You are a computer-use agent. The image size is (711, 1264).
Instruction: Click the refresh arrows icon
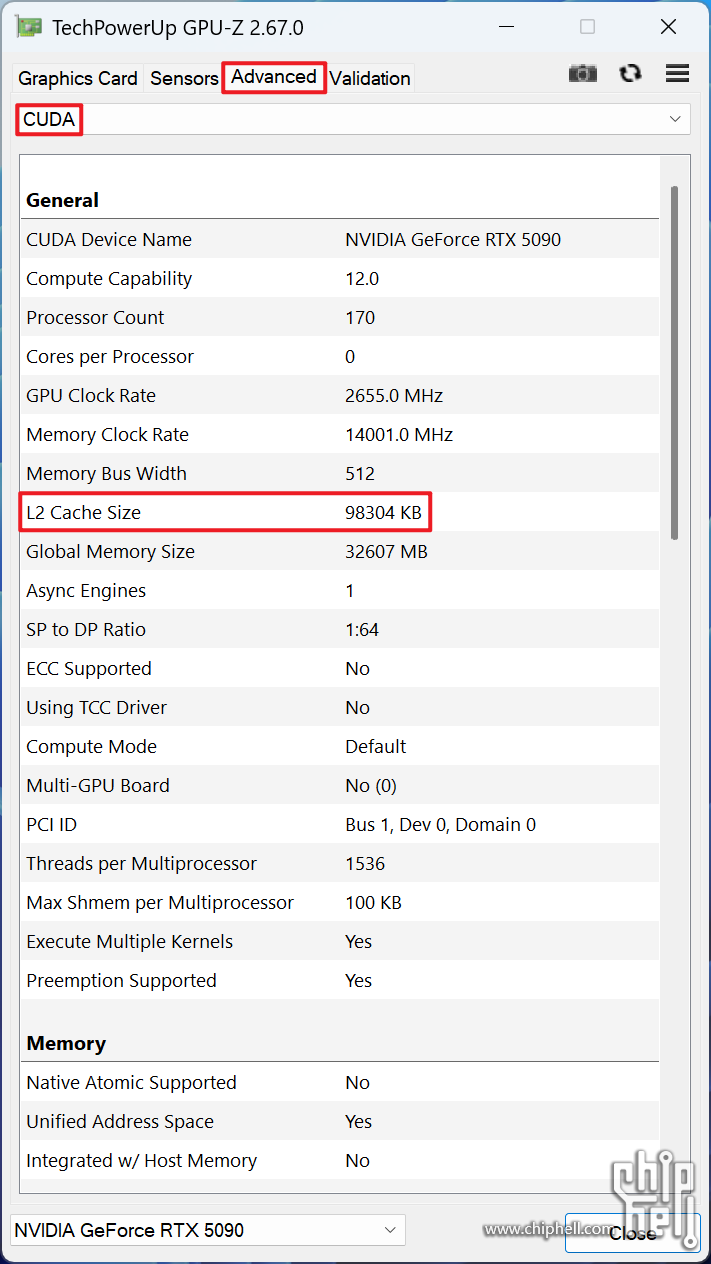(x=630, y=74)
